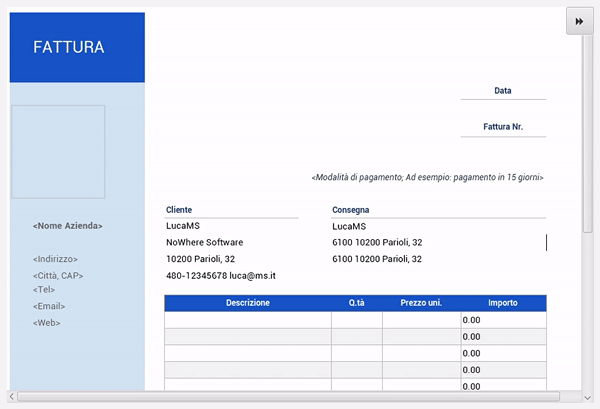The height and width of the screenshot is (409, 600).
Task: Click the company logo placeholder box
Action: [58, 152]
